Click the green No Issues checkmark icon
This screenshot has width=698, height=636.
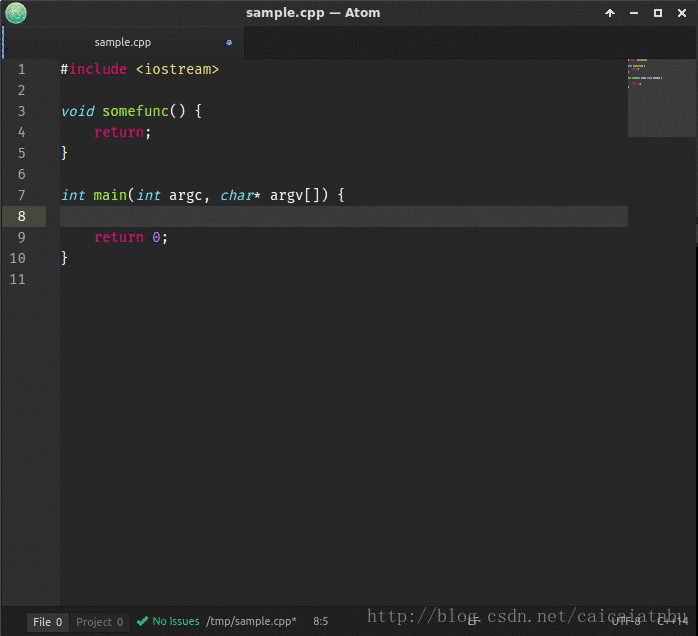(x=142, y=621)
